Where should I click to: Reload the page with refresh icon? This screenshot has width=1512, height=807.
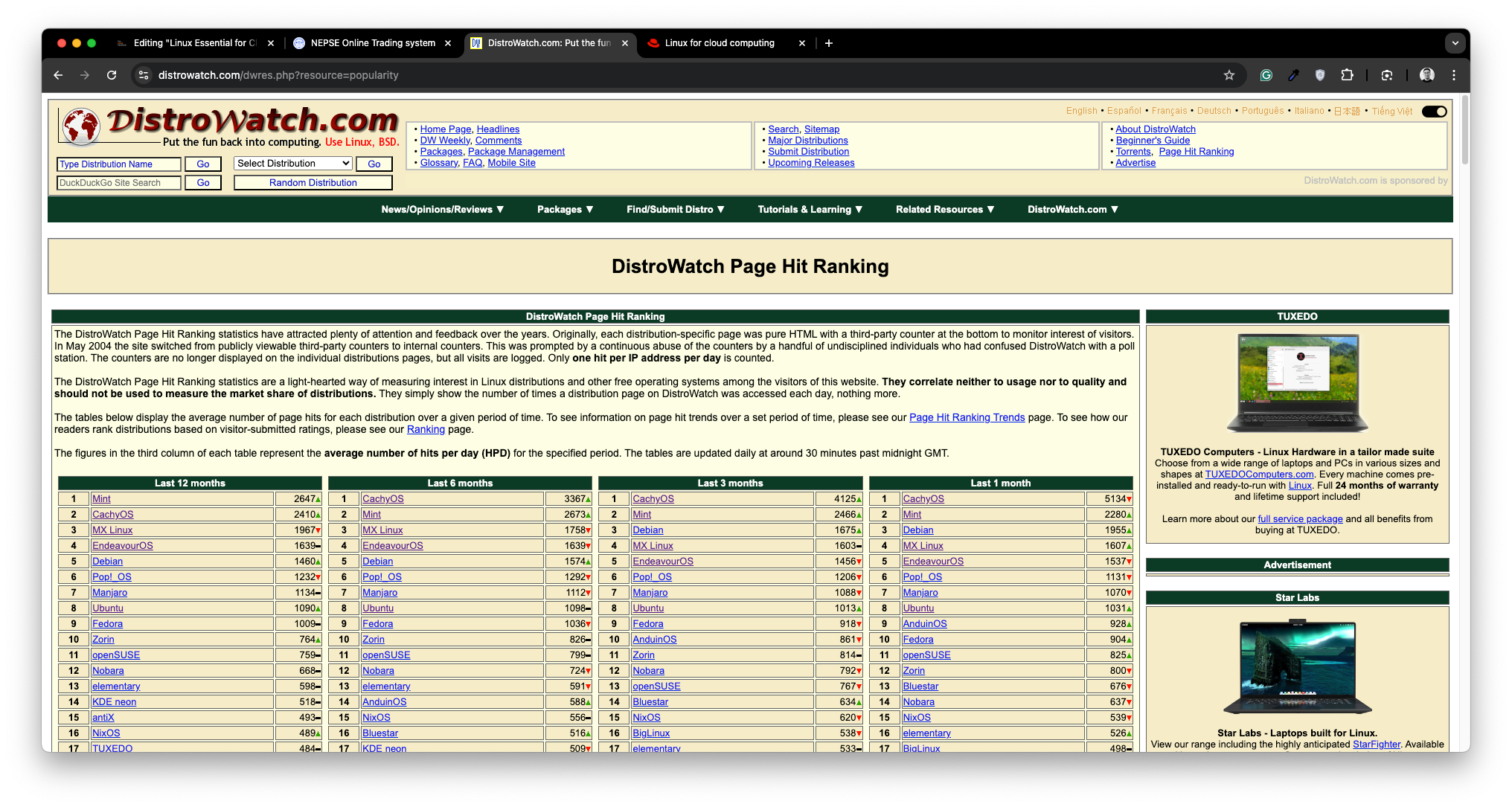112,75
